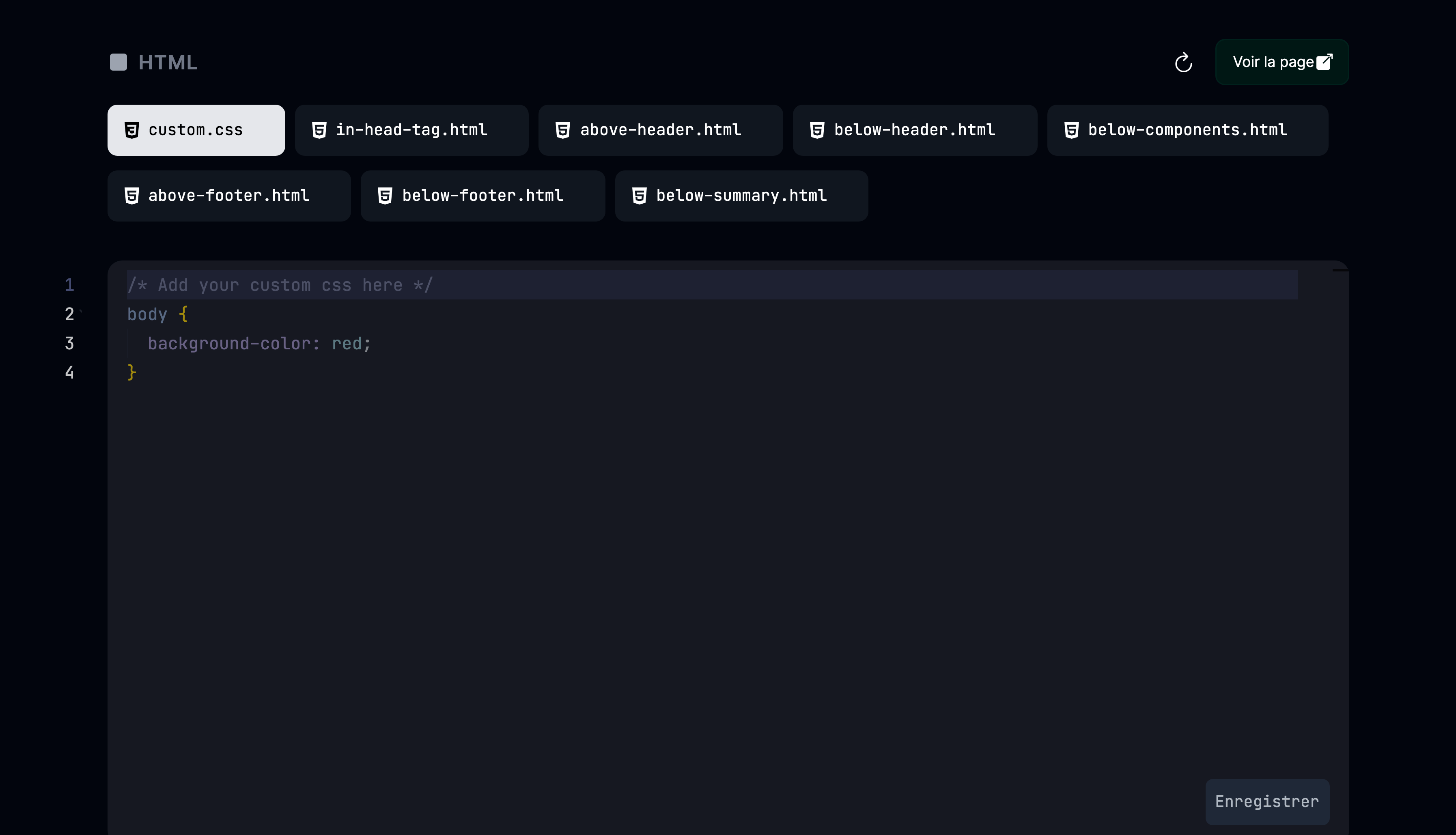The height and width of the screenshot is (835, 1456).
Task: Click the comment line 'Add your custom css here'
Action: coord(712,284)
